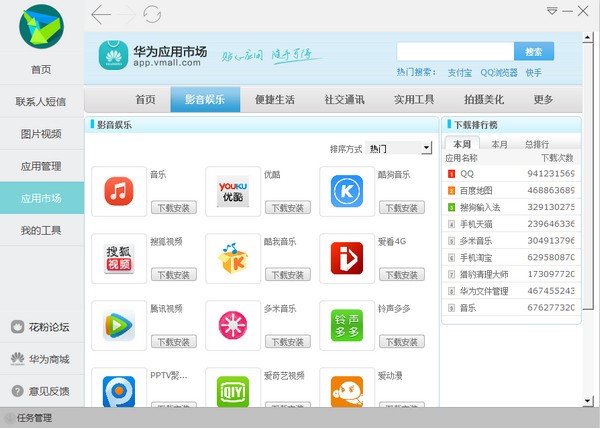Switch ranking to 本月 tab
Viewport: 601px width, 430px height.
(x=499, y=144)
